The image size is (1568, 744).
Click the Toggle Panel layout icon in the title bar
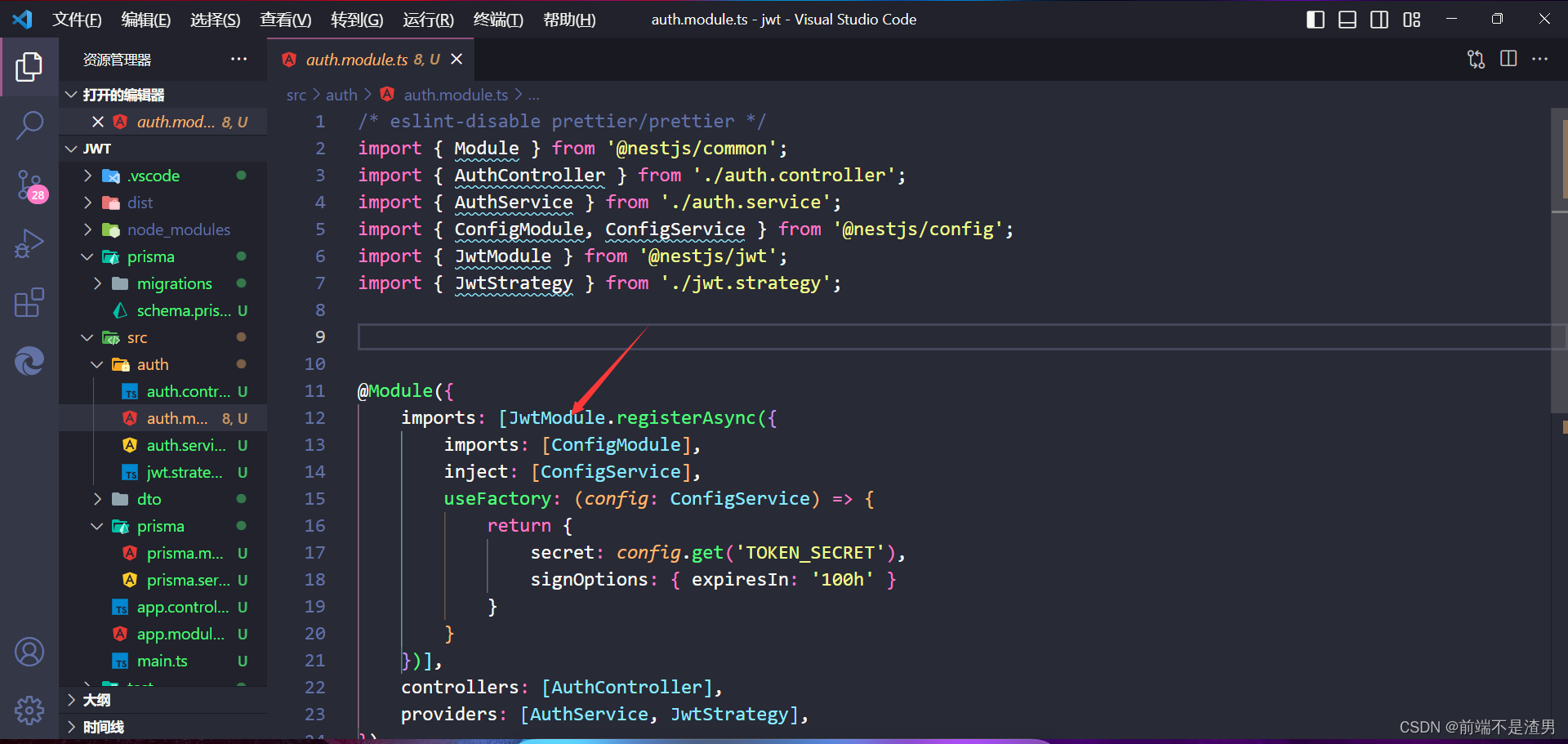[x=1347, y=19]
